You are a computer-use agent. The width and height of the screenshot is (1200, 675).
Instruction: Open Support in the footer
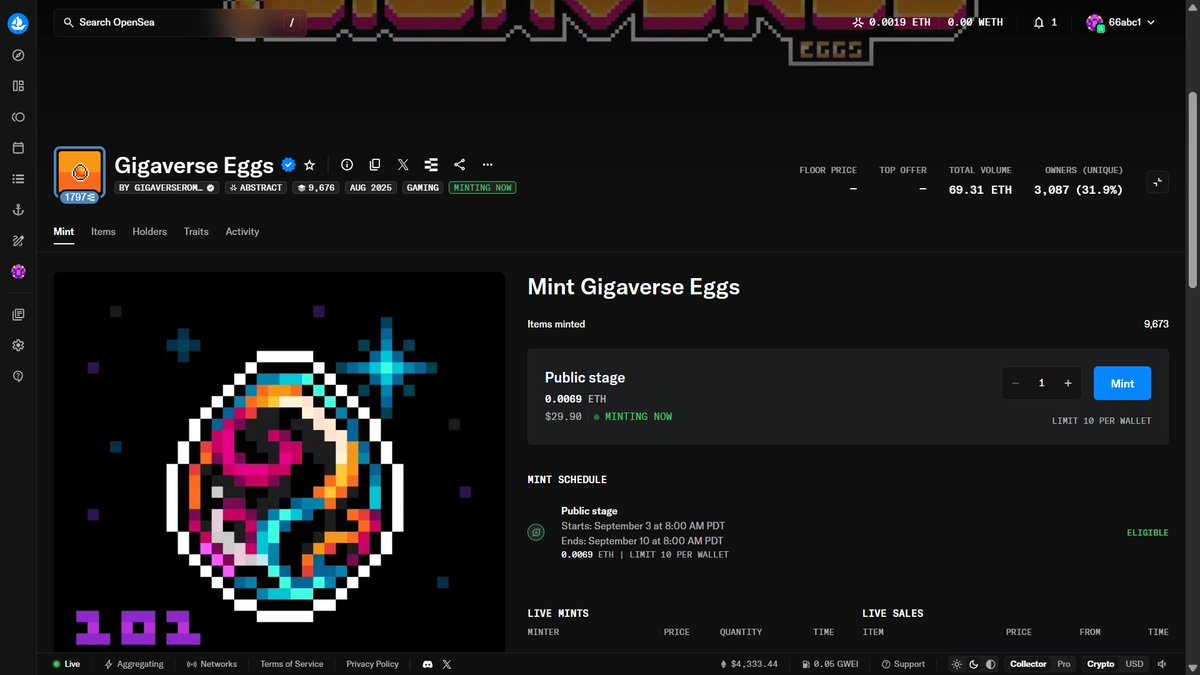point(903,664)
